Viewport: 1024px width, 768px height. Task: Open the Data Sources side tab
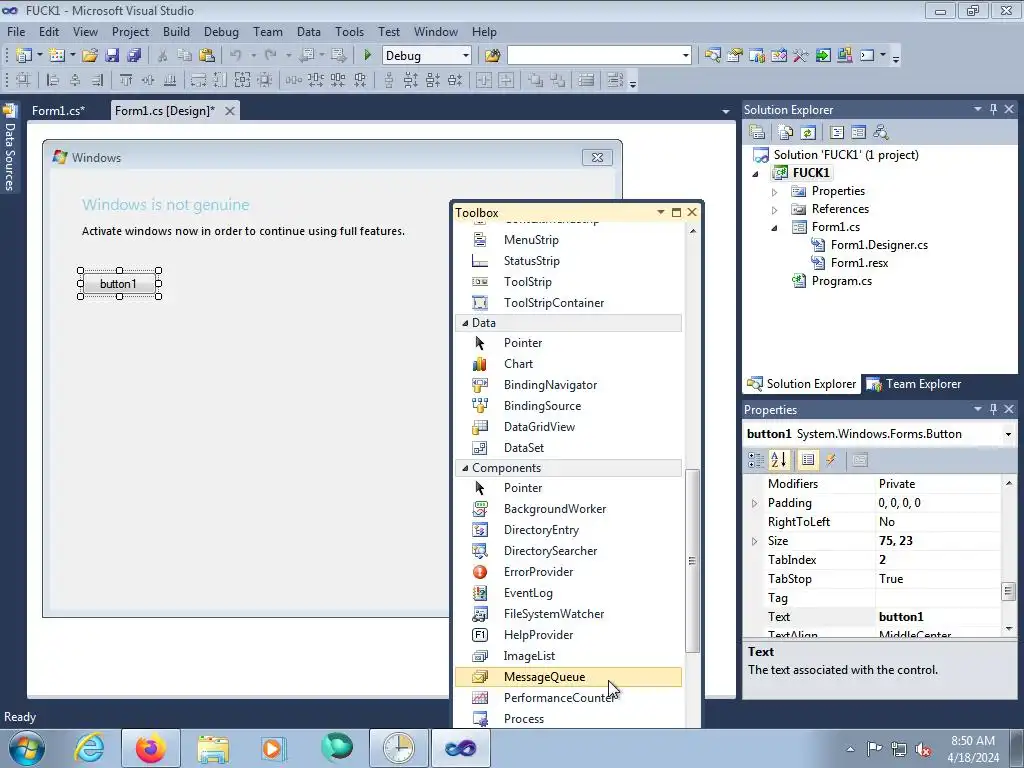(x=9, y=149)
